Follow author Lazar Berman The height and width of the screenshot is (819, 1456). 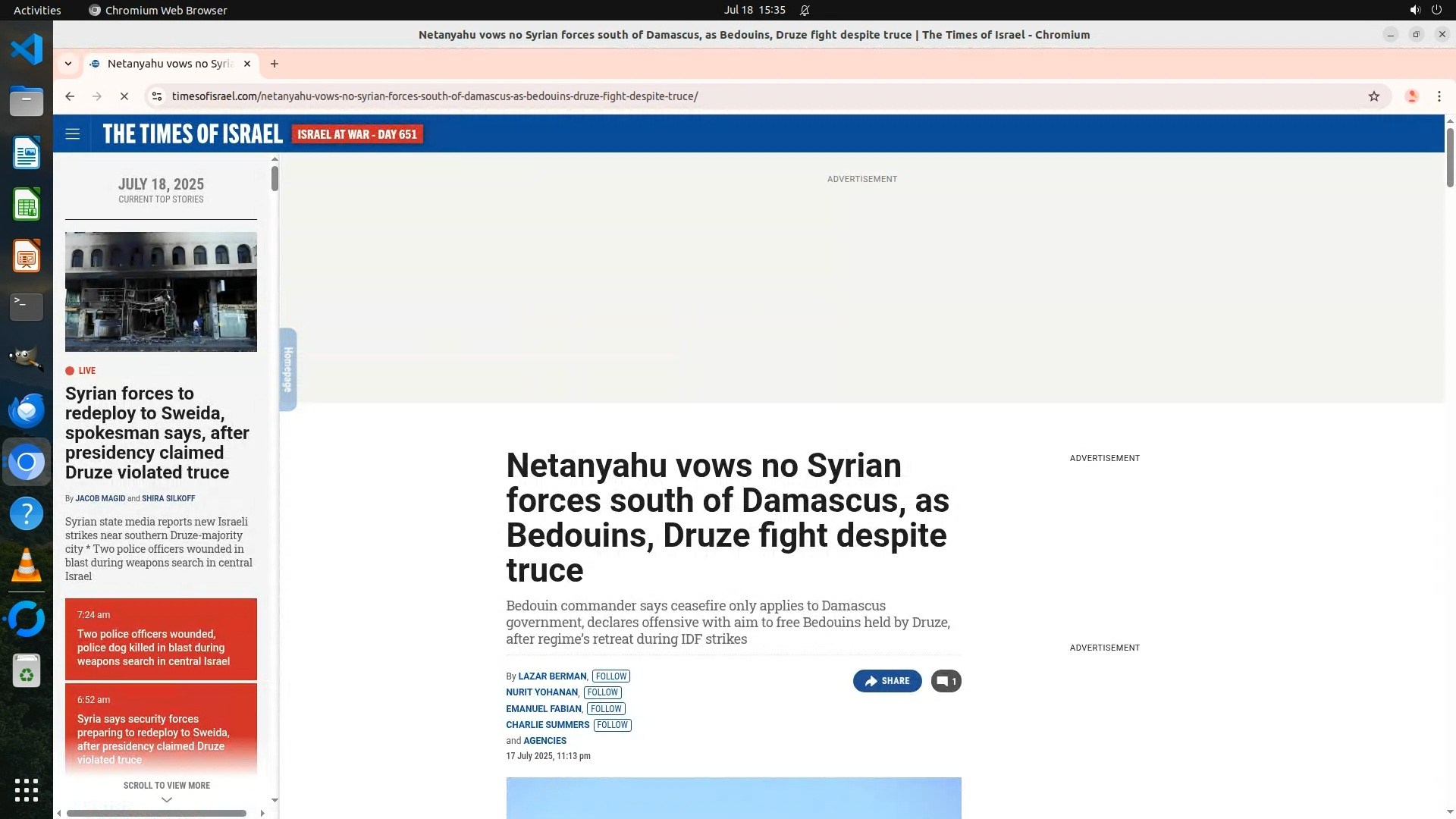[x=610, y=676]
